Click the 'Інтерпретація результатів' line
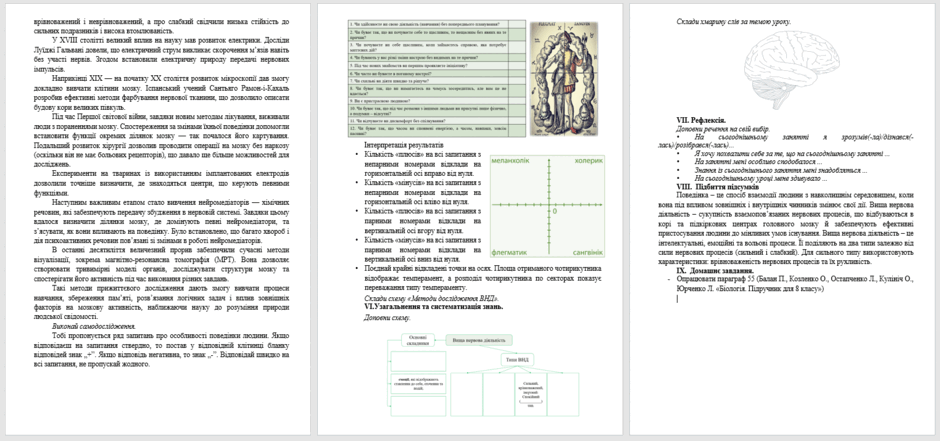Viewport: 940px width, 441px height. click(x=404, y=146)
